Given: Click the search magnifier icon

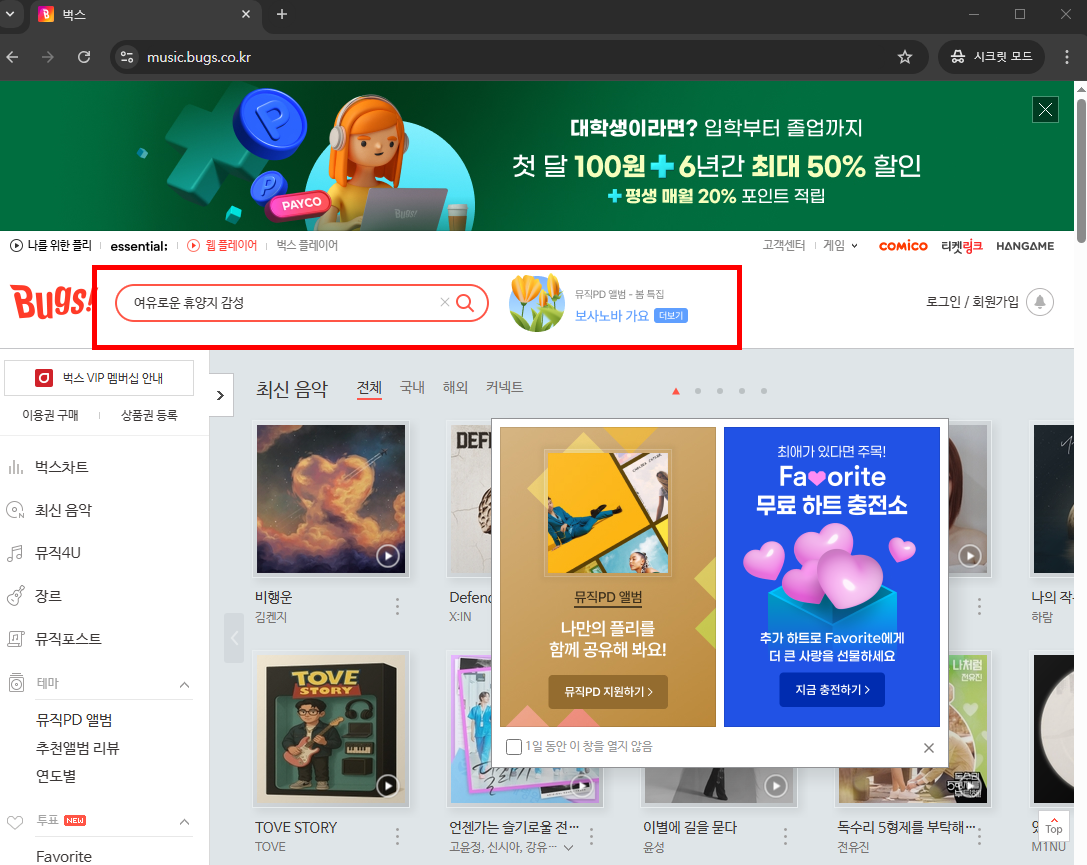Looking at the screenshot, I should click(x=465, y=302).
